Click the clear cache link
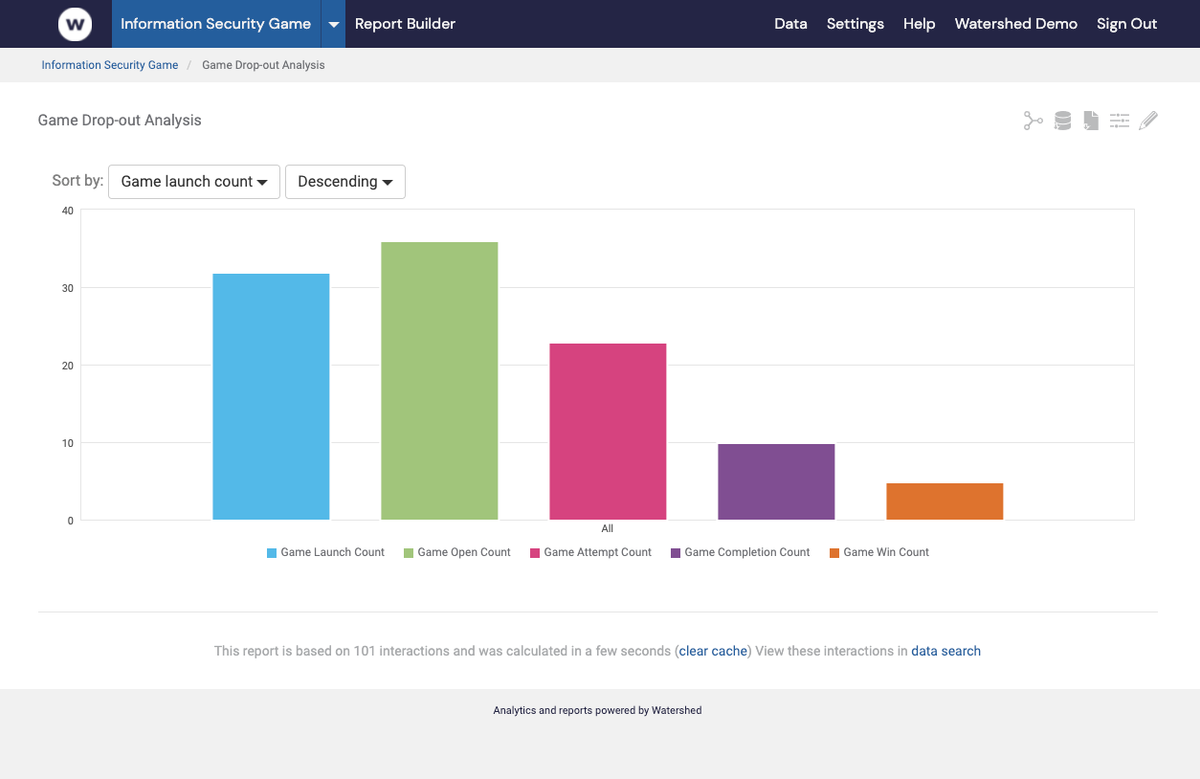1200x779 pixels. (x=713, y=651)
